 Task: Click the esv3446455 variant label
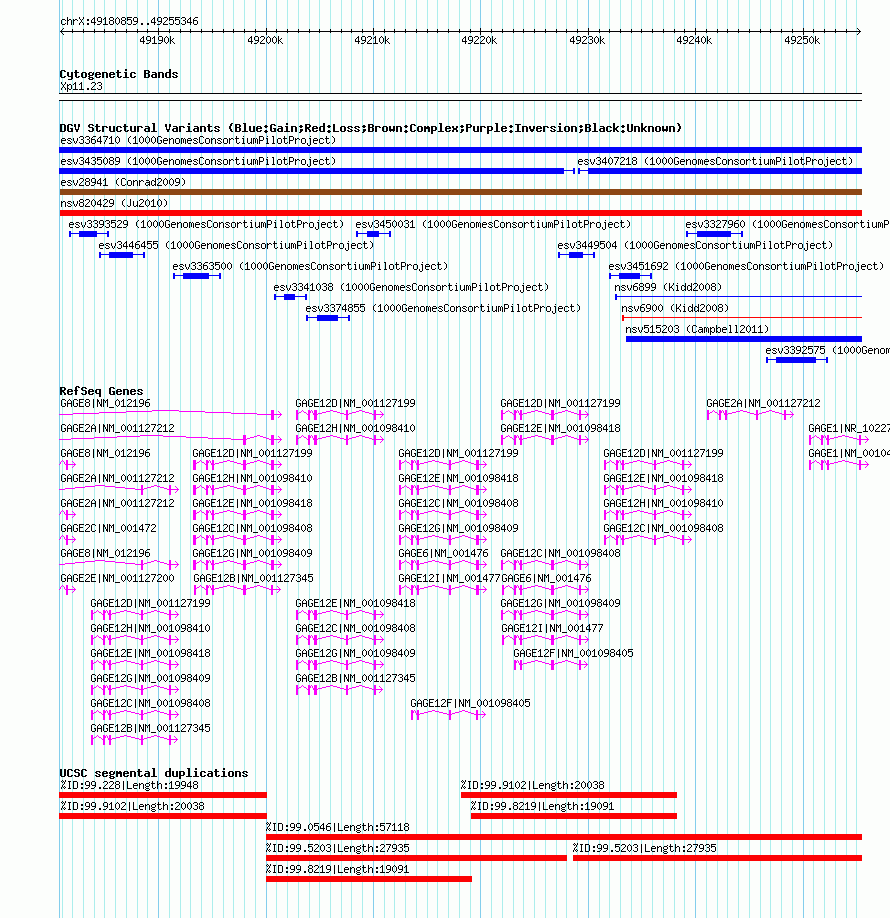coord(236,245)
